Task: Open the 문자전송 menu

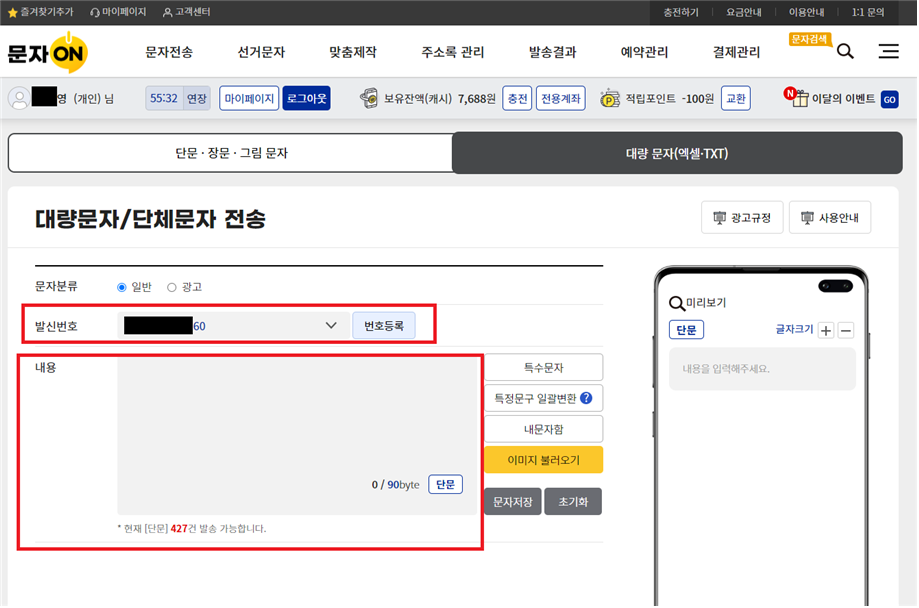Action: 169,52
